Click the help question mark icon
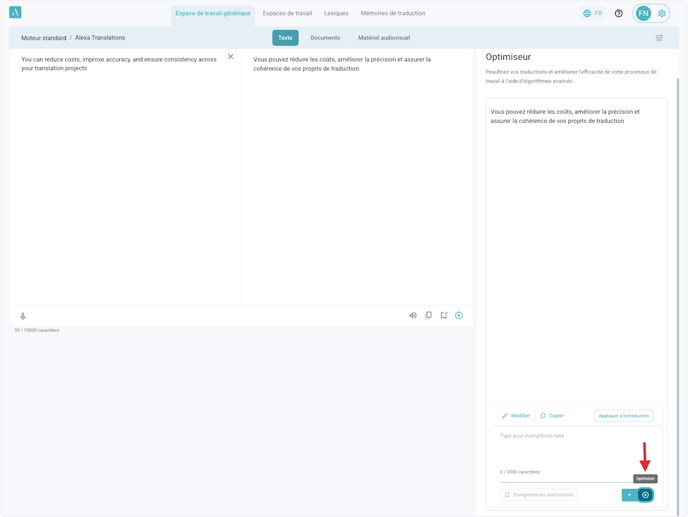688x517 pixels. pyautogui.click(x=618, y=14)
